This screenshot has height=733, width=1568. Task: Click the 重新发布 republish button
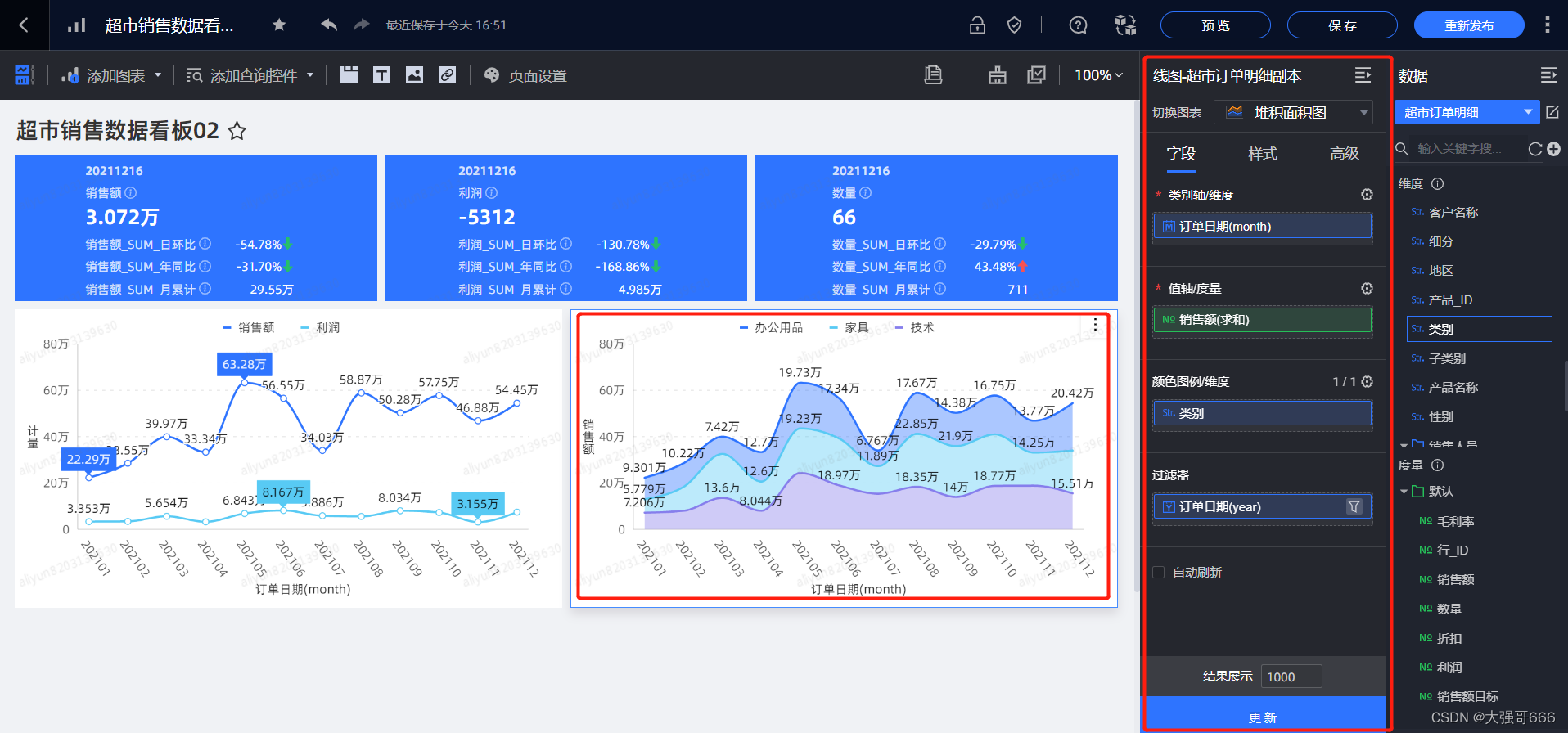[x=1469, y=25]
